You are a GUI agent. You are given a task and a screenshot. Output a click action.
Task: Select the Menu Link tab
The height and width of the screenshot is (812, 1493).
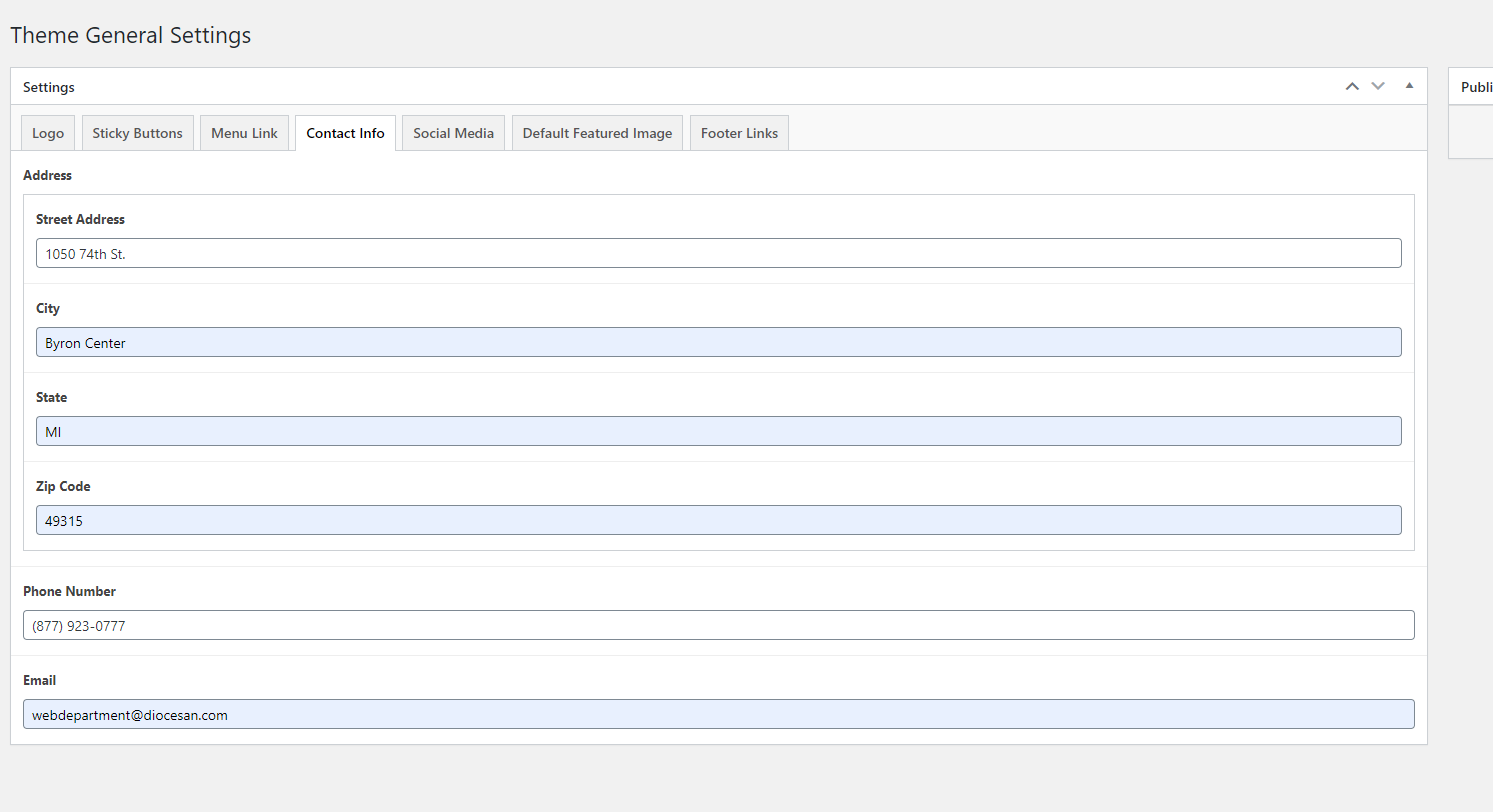click(x=244, y=133)
